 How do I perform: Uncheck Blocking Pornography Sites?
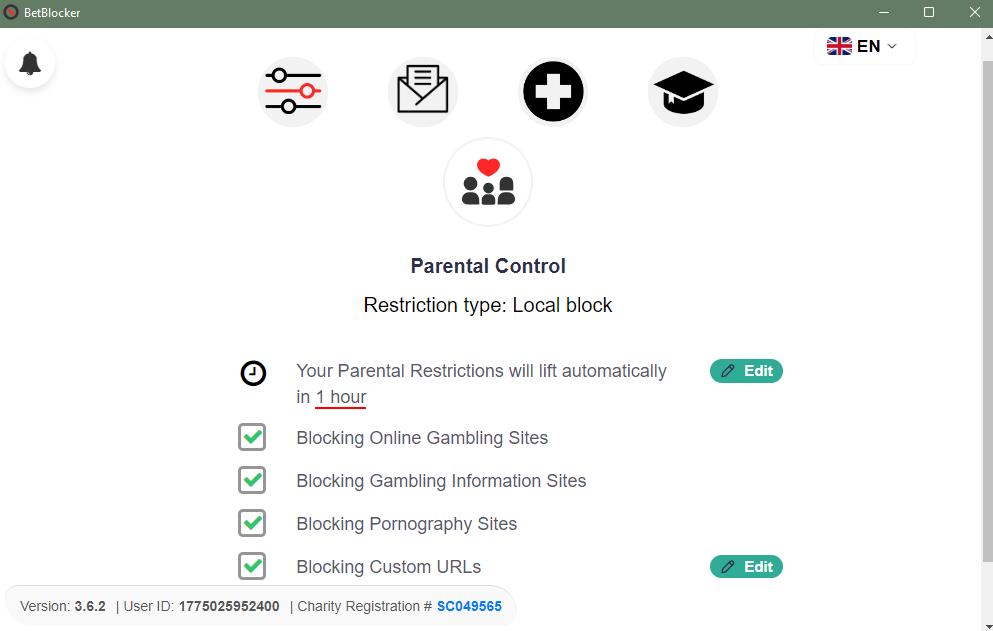pyautogui.click(x=252, y=523)
